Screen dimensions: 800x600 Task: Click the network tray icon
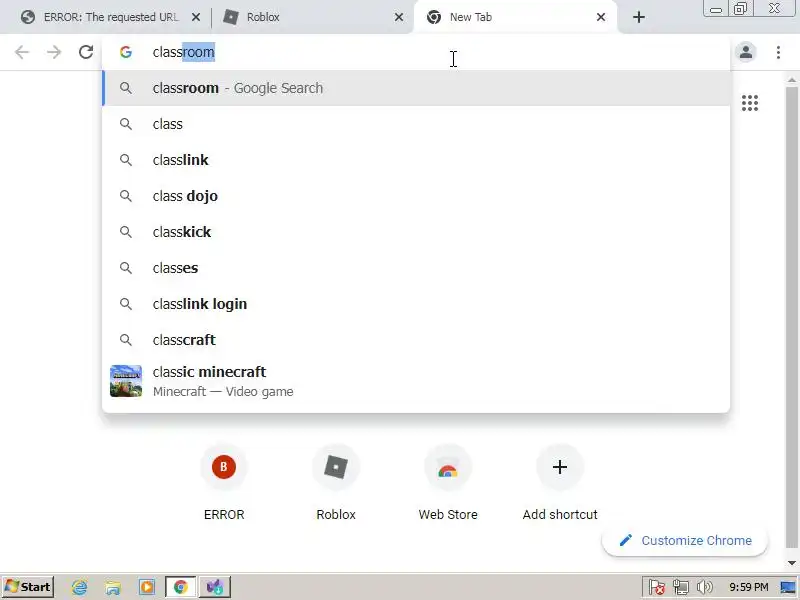coord(681,587)
